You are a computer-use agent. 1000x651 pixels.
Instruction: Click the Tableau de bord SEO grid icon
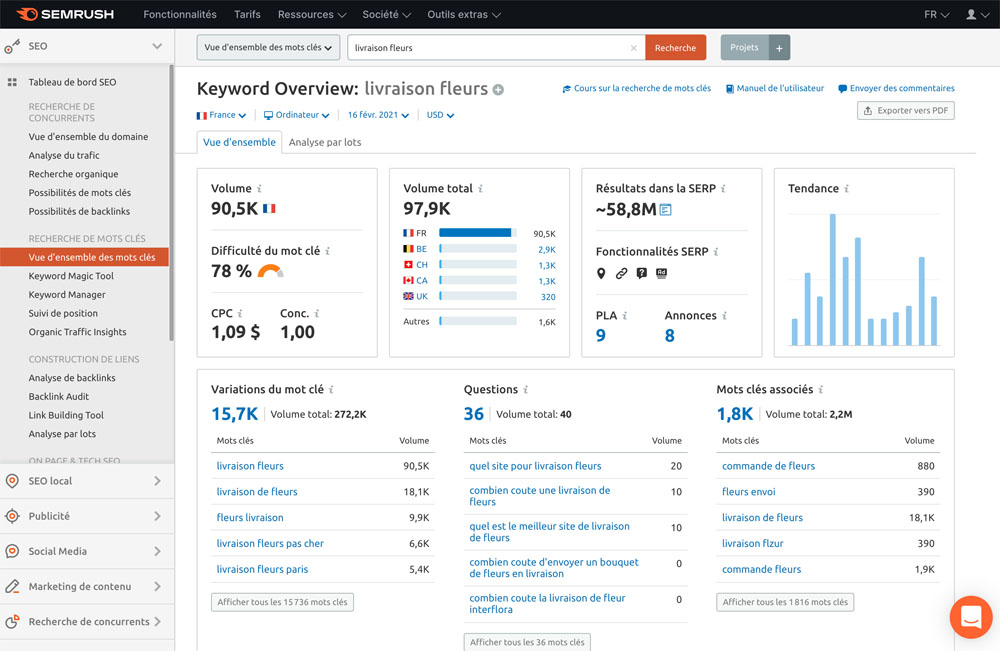pos(12,82)
